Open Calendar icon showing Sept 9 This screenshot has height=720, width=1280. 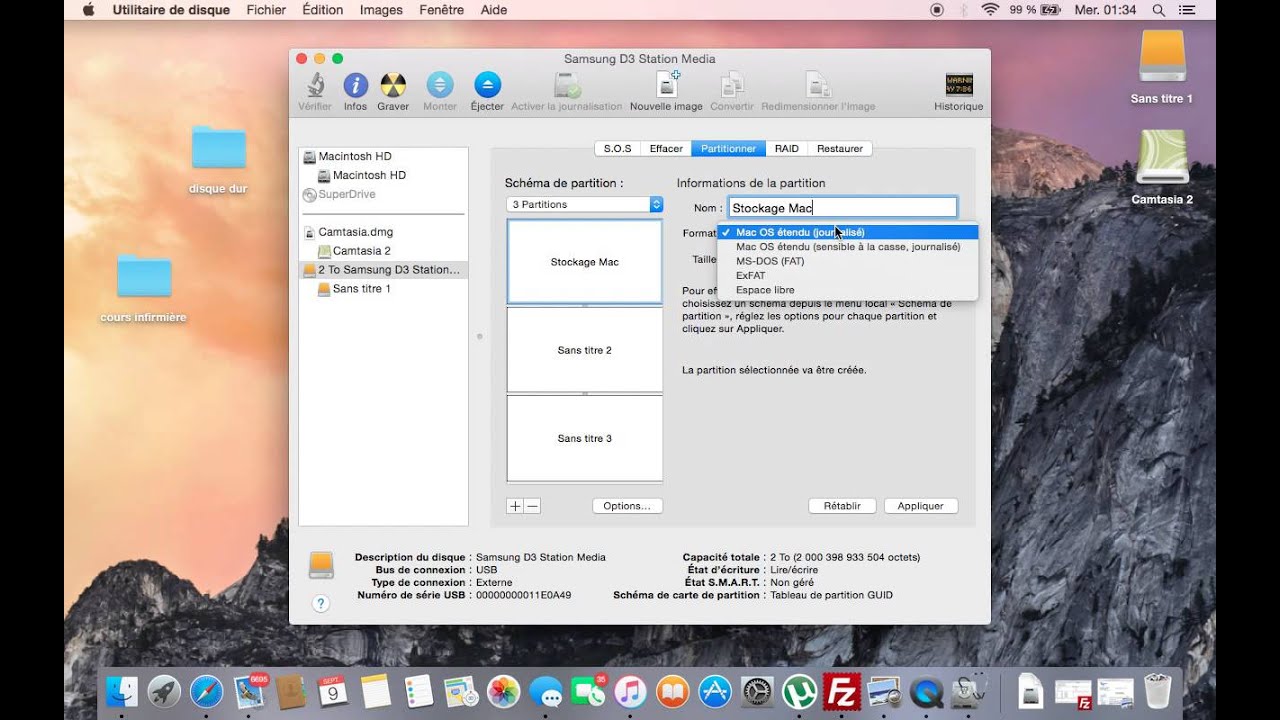click(332, 691)
